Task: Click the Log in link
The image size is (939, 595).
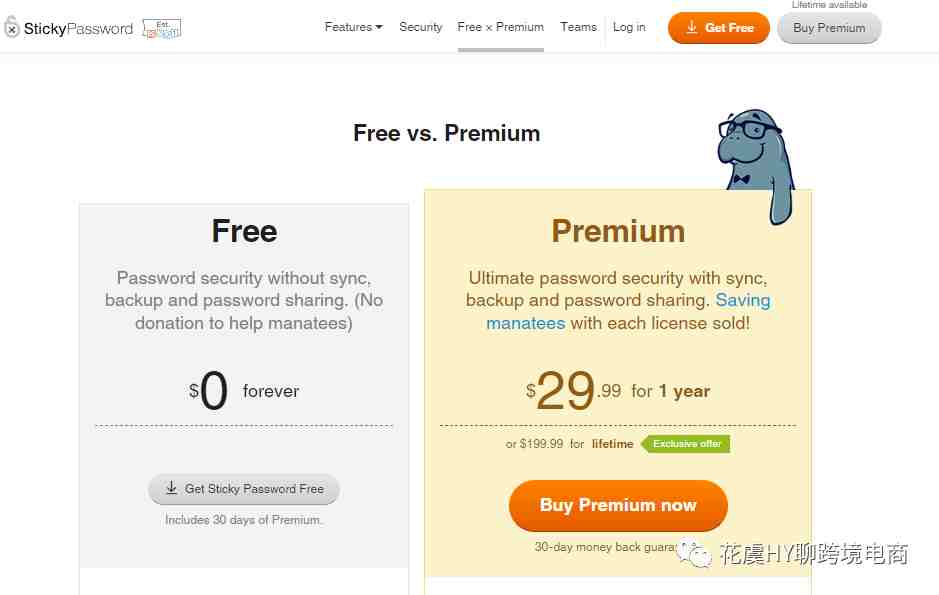Action: click(x=629, y=27)
